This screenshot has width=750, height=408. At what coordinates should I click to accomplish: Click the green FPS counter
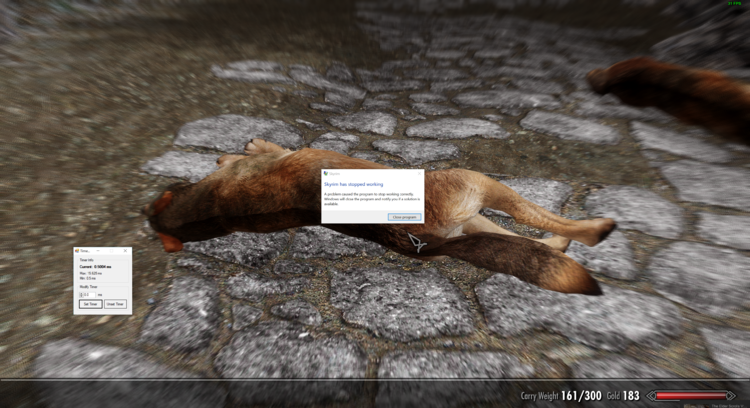[x=734, y=3]
